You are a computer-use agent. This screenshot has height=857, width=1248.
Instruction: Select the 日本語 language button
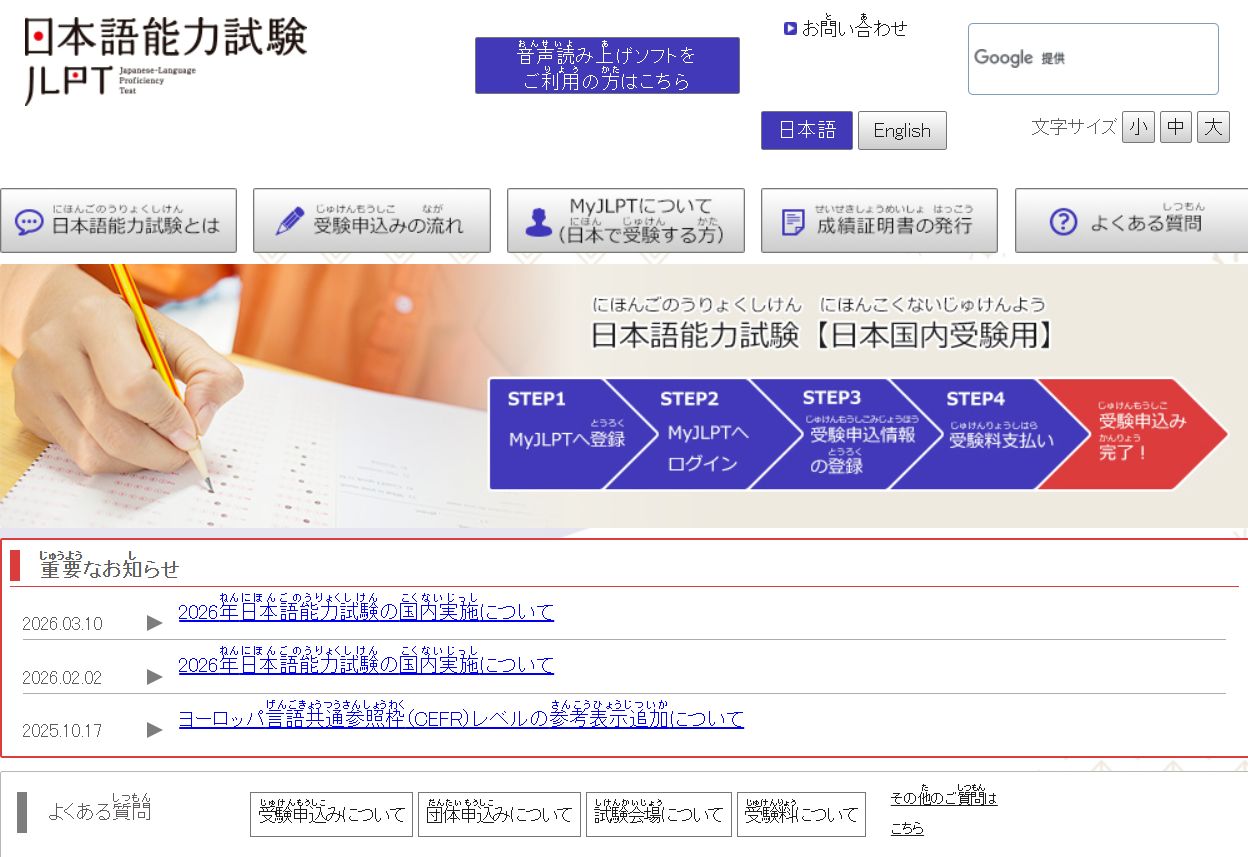(x=806, y=130)
